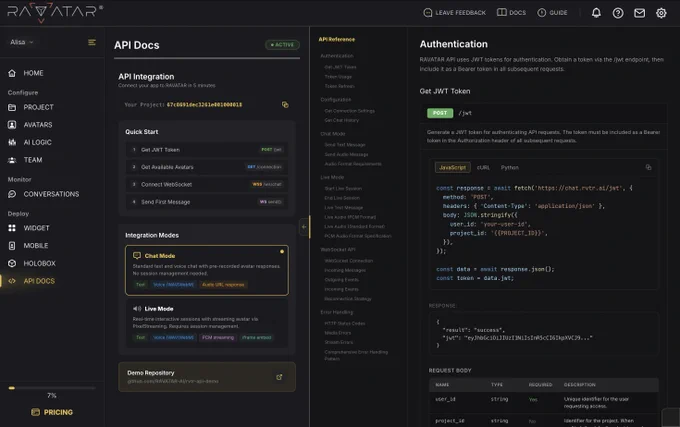Viewport: 680px width, 427px height.
Task: Open Configuration section in API Reference
Action: coord(336,100)
